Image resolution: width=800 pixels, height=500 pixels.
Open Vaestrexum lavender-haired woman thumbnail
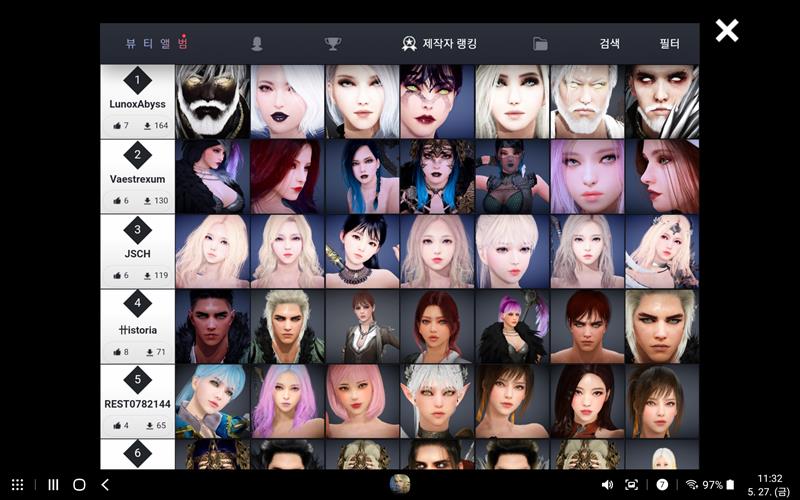587,177
